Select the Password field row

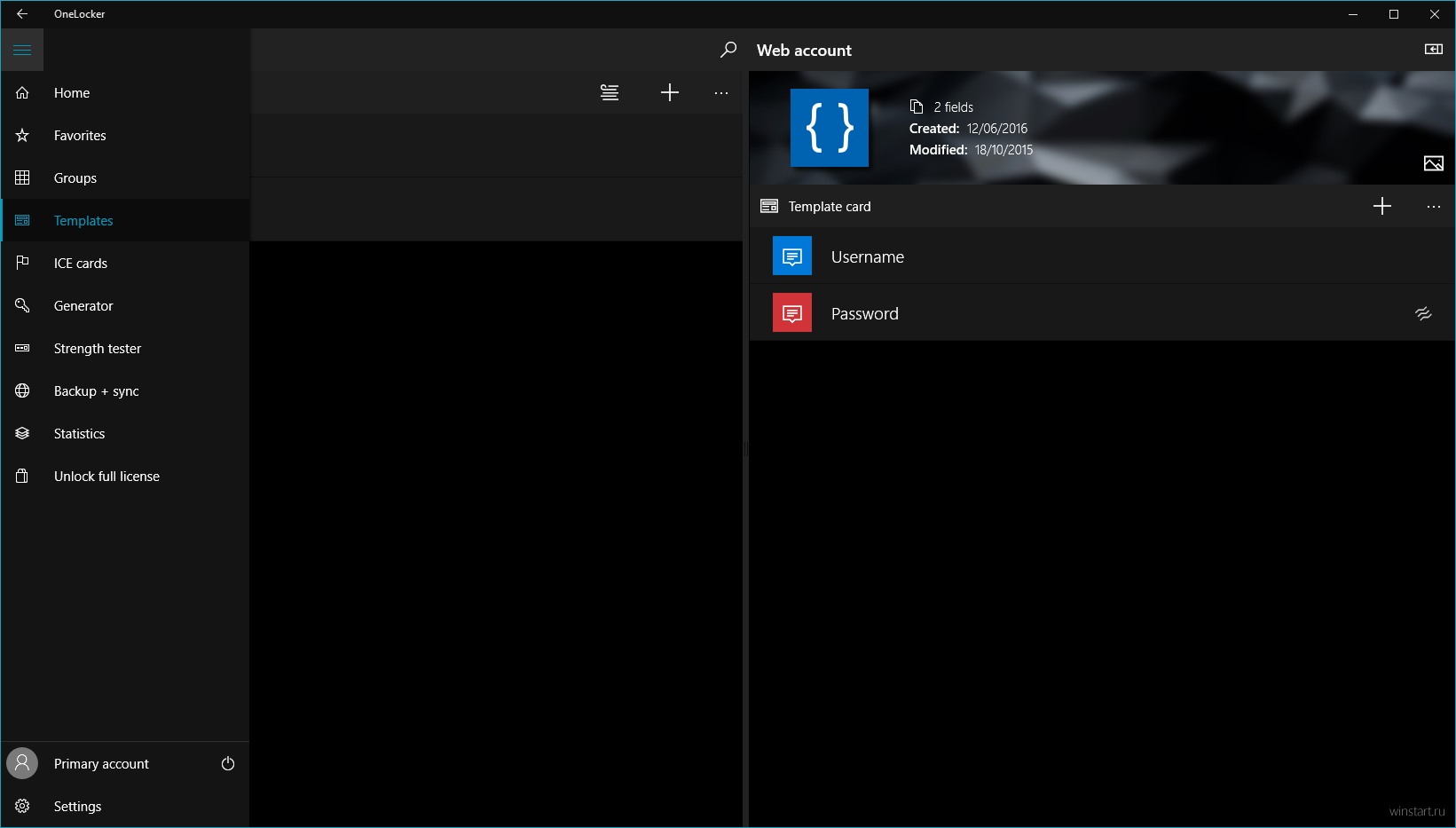pyautogui.click(x=1102, y=313)
